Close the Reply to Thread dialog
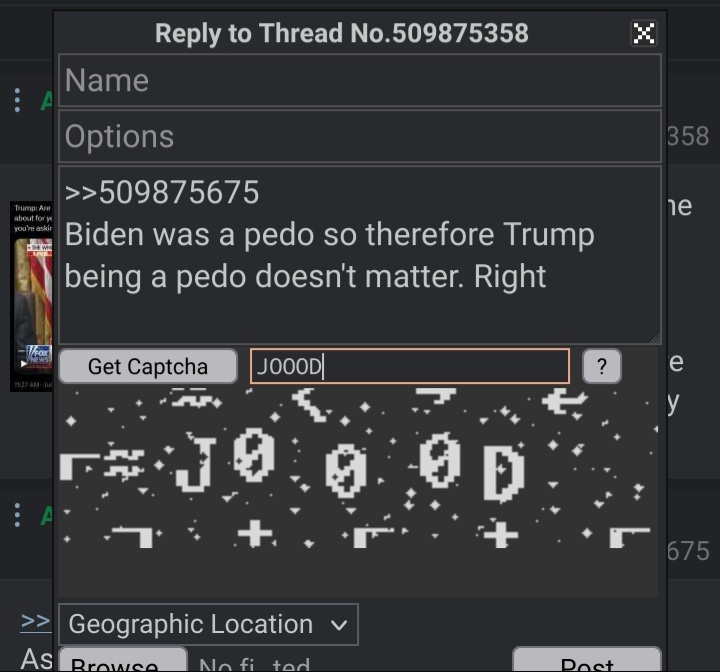Image resolution: width=720 pixels, height=672 pixels. tap(643, 33)
